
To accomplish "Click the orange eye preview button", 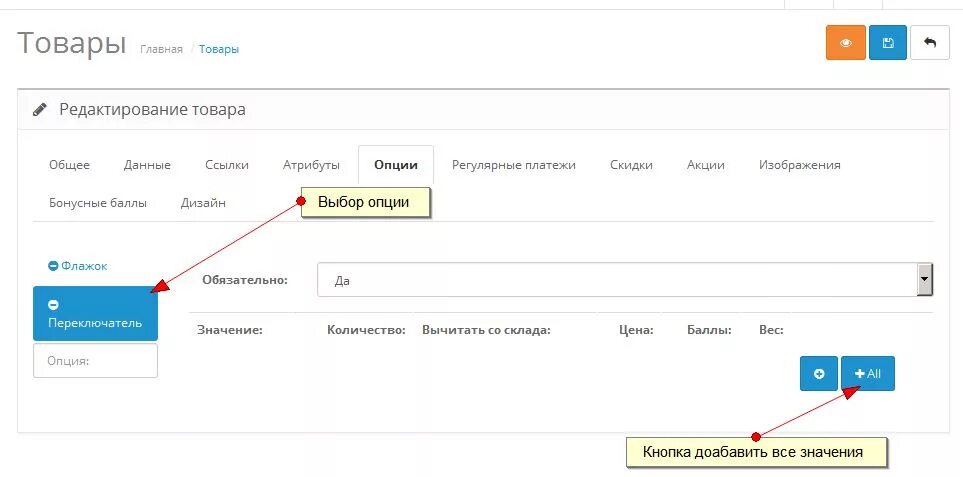I will pyautogui.click(x=845, y=43).
